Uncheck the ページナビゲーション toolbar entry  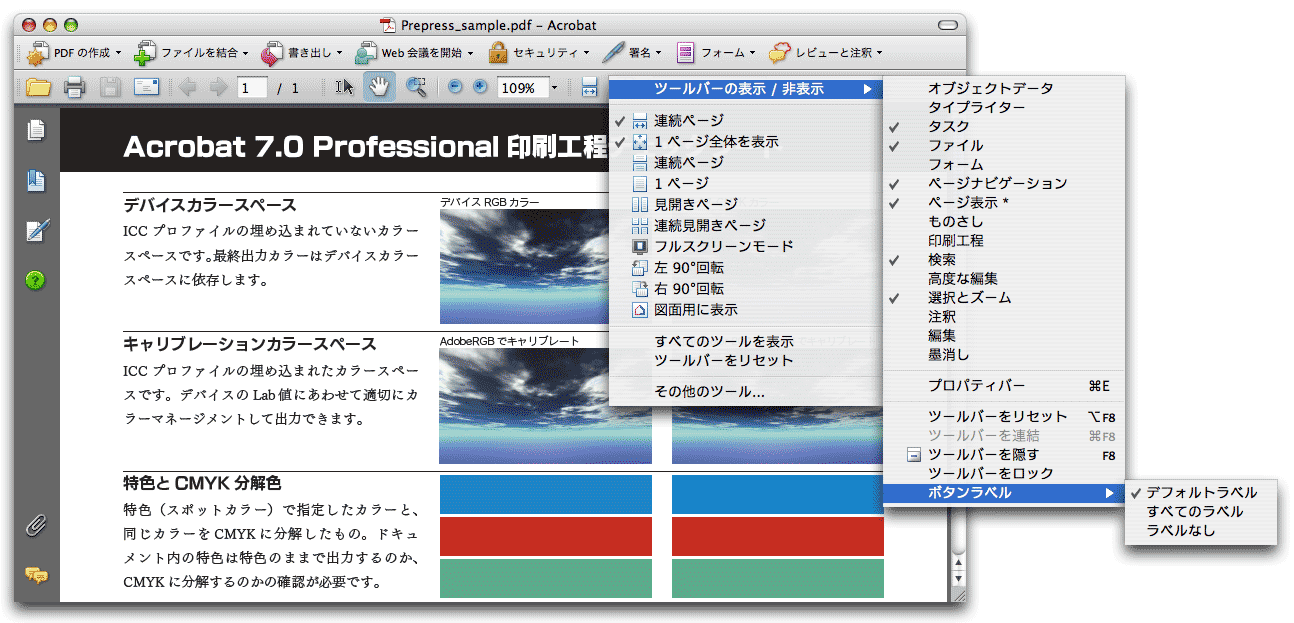[1004, 183]
